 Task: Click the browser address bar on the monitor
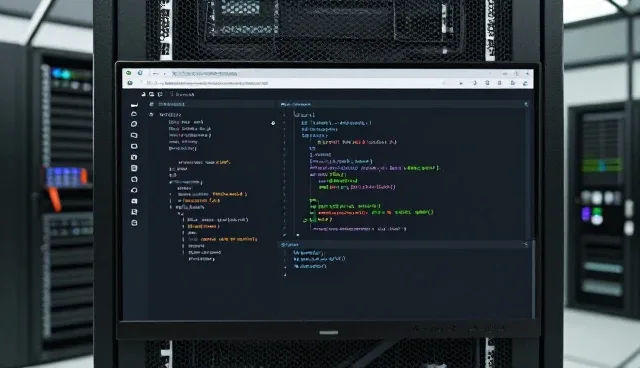208,83
